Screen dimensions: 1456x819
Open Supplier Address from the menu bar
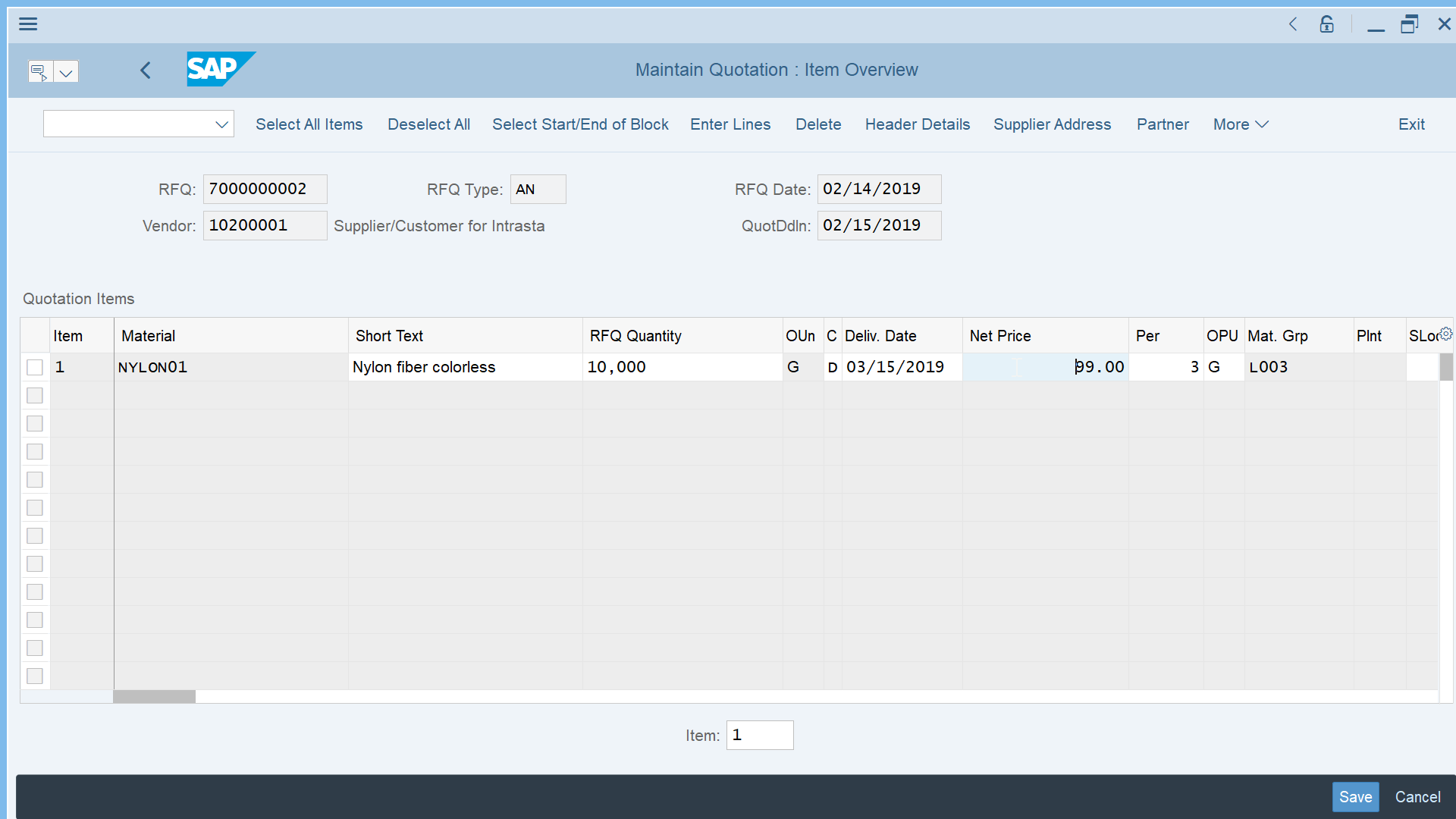[x=1052, y=124]
